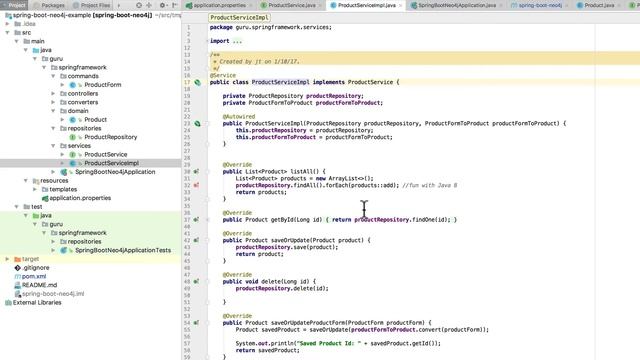
Task: Select application.properties in the project tree
Action: [80, 198]
